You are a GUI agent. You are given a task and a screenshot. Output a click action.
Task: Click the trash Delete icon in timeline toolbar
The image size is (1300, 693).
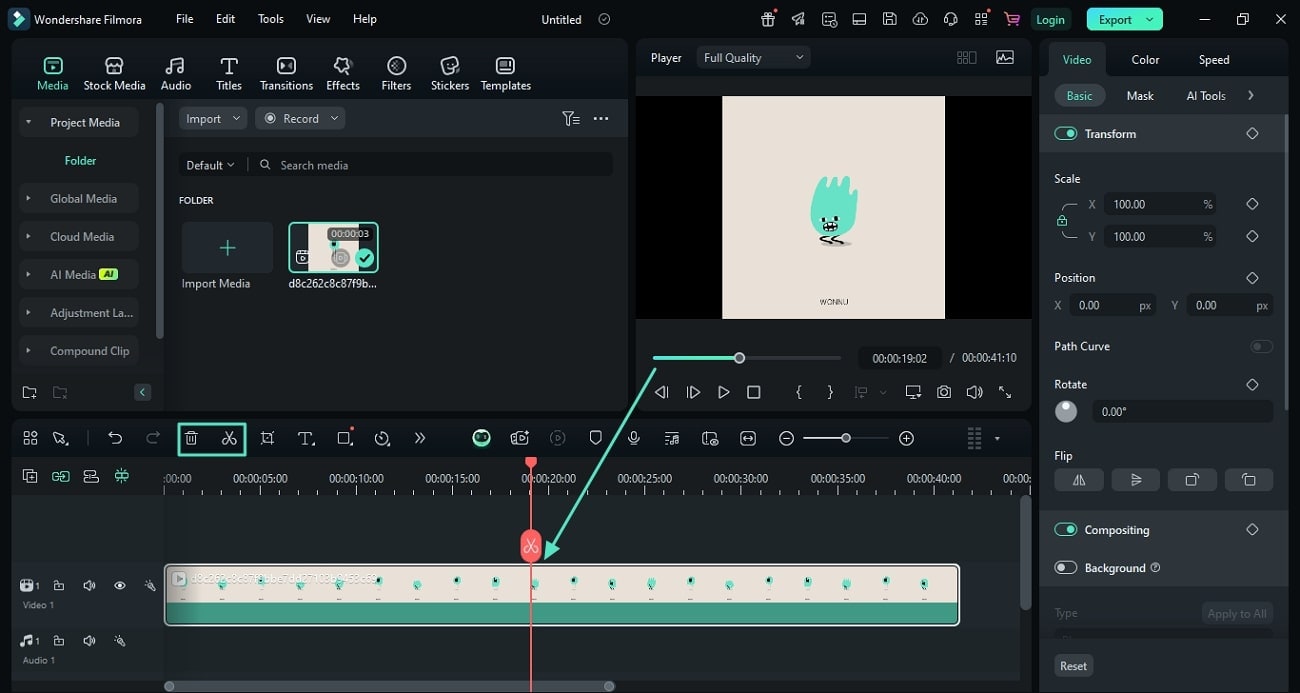click(x=192, y=438)
